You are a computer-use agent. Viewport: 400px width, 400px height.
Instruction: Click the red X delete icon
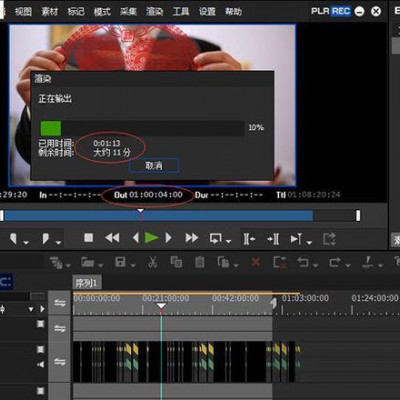point(256,262)
